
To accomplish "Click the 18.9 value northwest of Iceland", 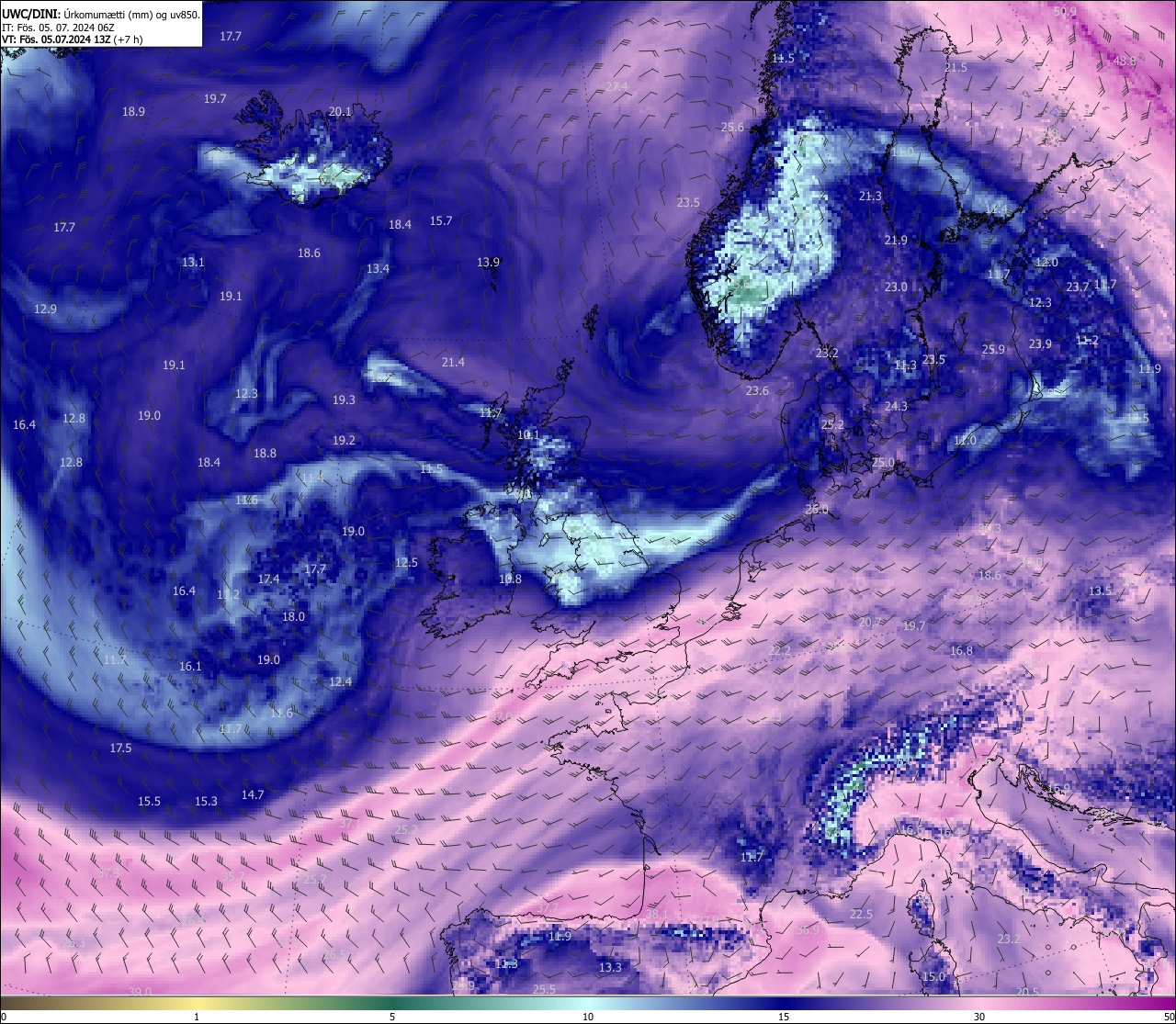I will coord(133,111).
